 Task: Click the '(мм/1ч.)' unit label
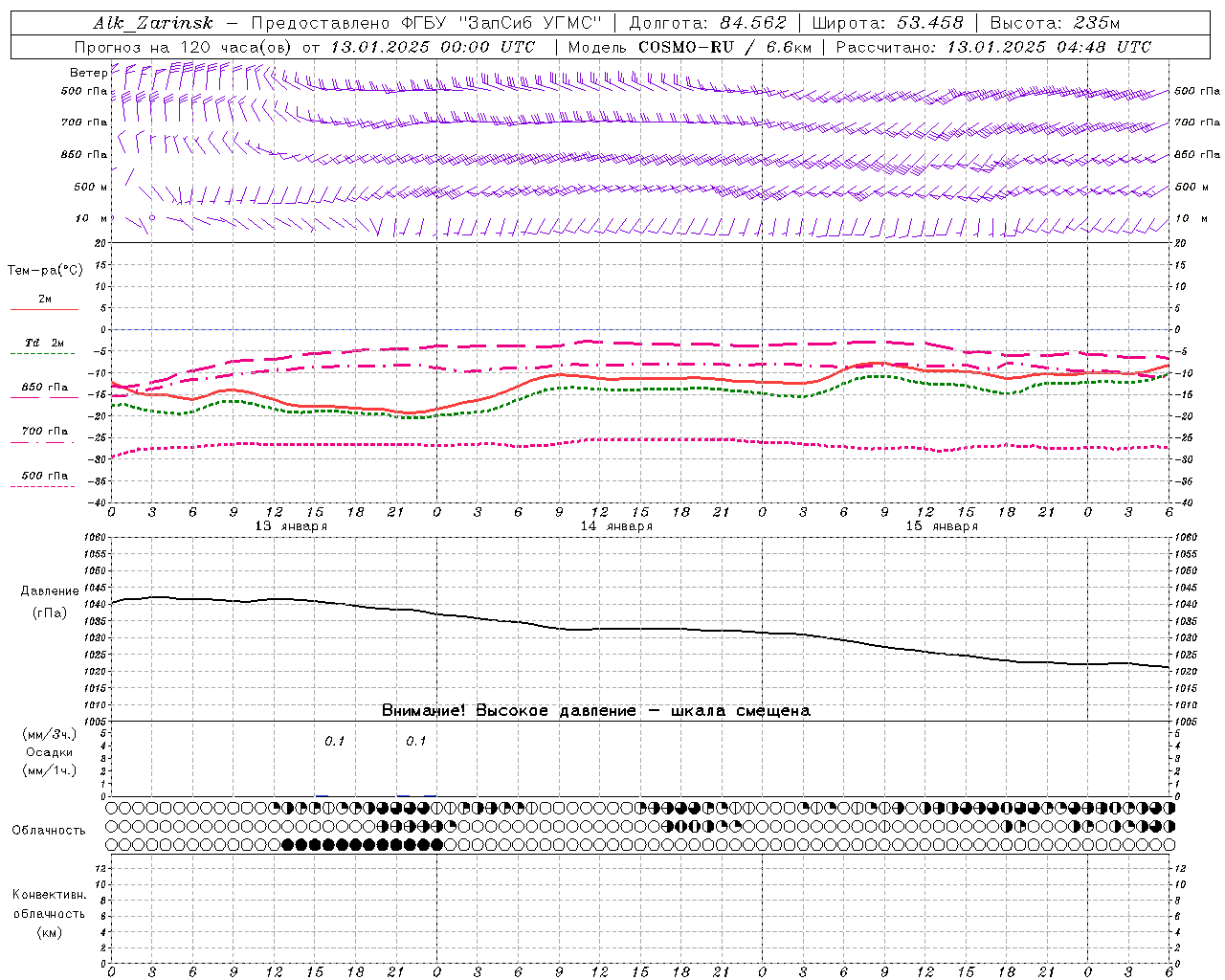tap(50, 770)
